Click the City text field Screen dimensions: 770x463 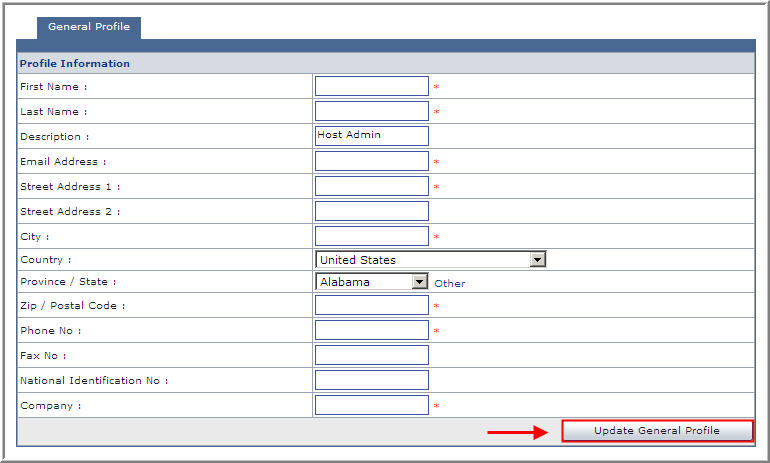click(x=371, y=236)
